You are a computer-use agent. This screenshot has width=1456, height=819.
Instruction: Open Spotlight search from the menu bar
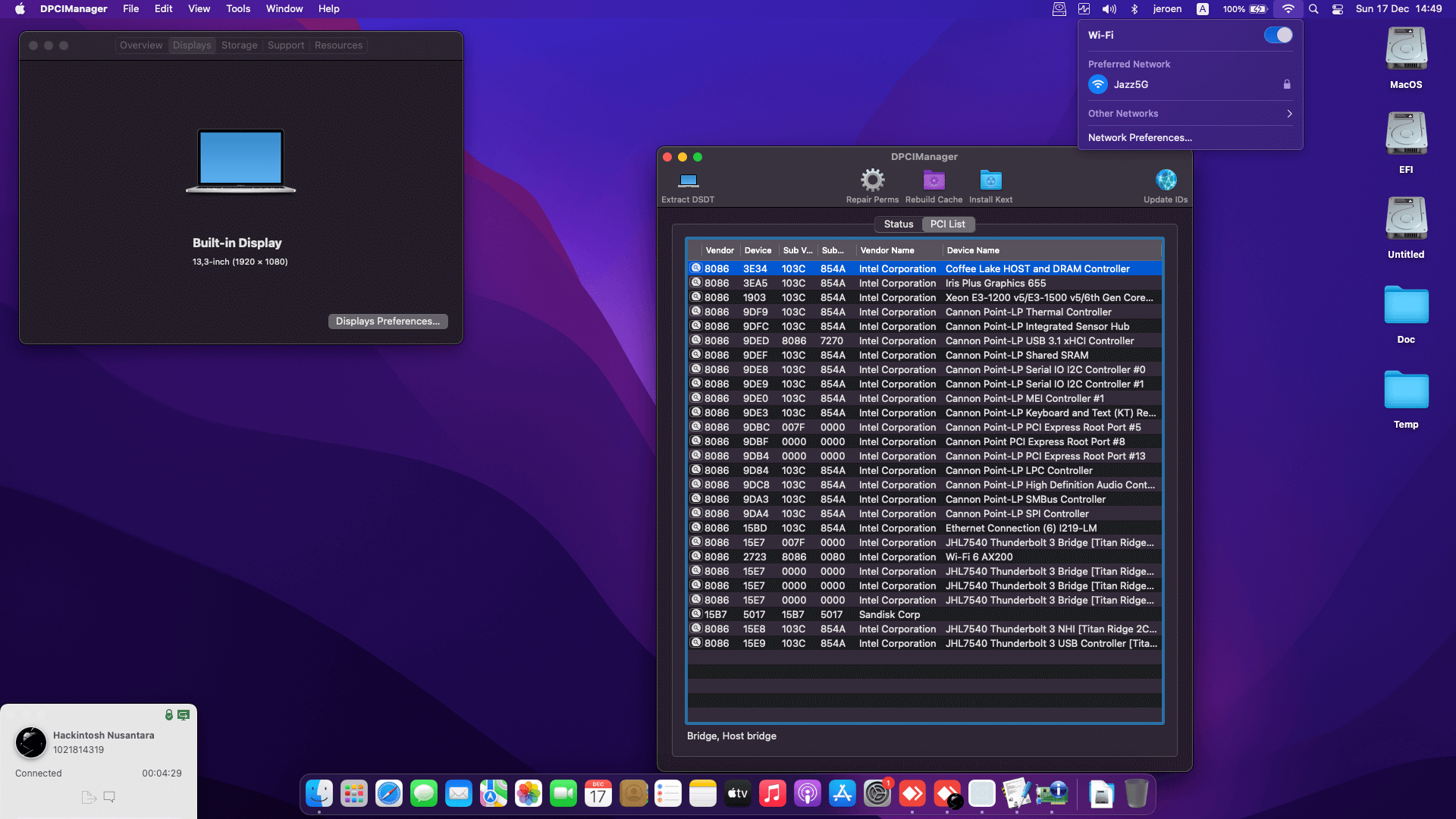1313,9
